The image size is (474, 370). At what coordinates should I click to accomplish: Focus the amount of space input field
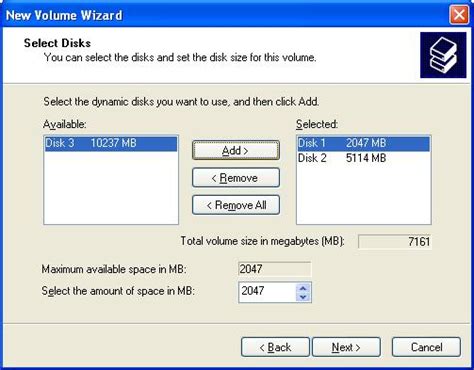[267, 292]
